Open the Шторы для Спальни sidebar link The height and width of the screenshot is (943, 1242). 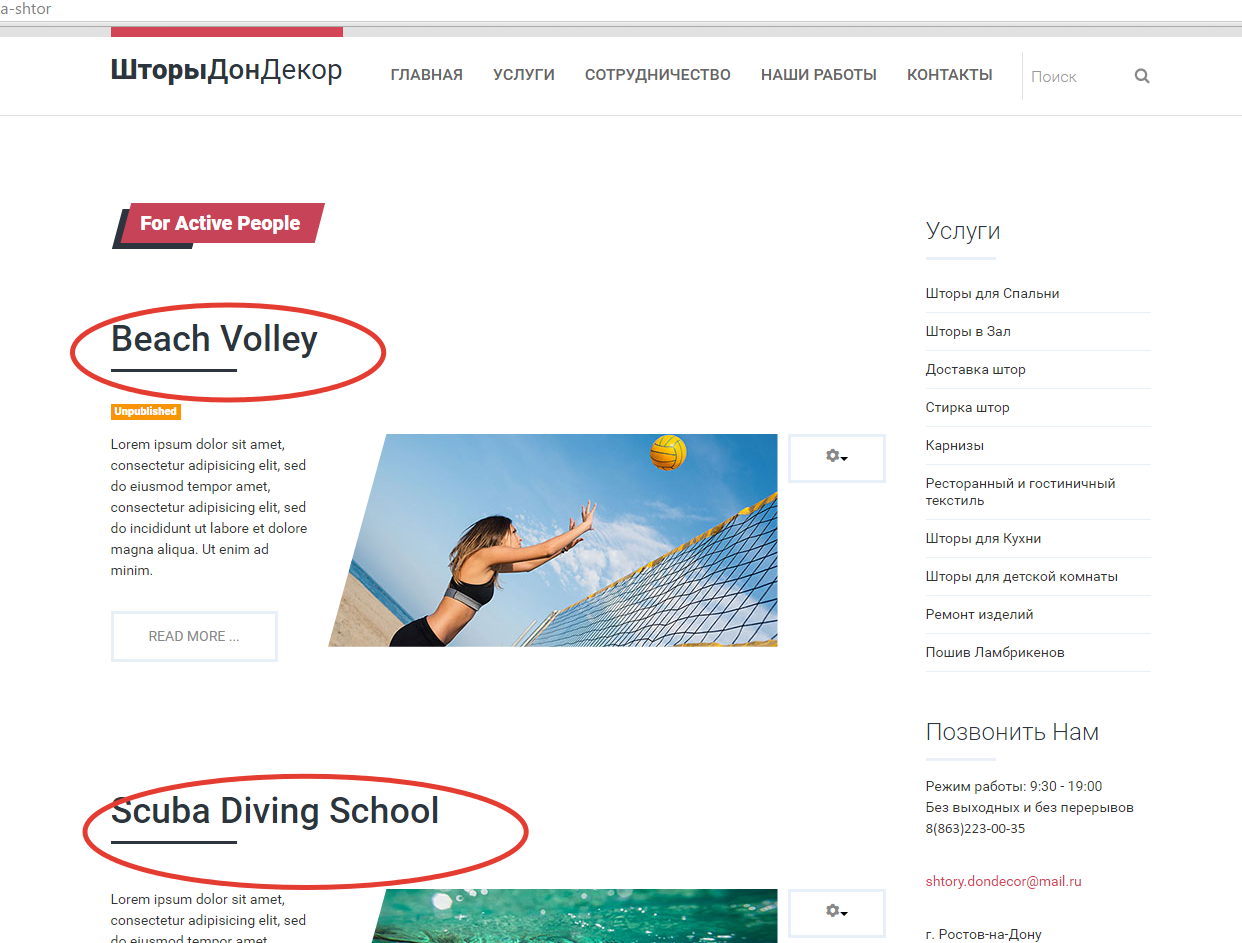click(992, 293)
